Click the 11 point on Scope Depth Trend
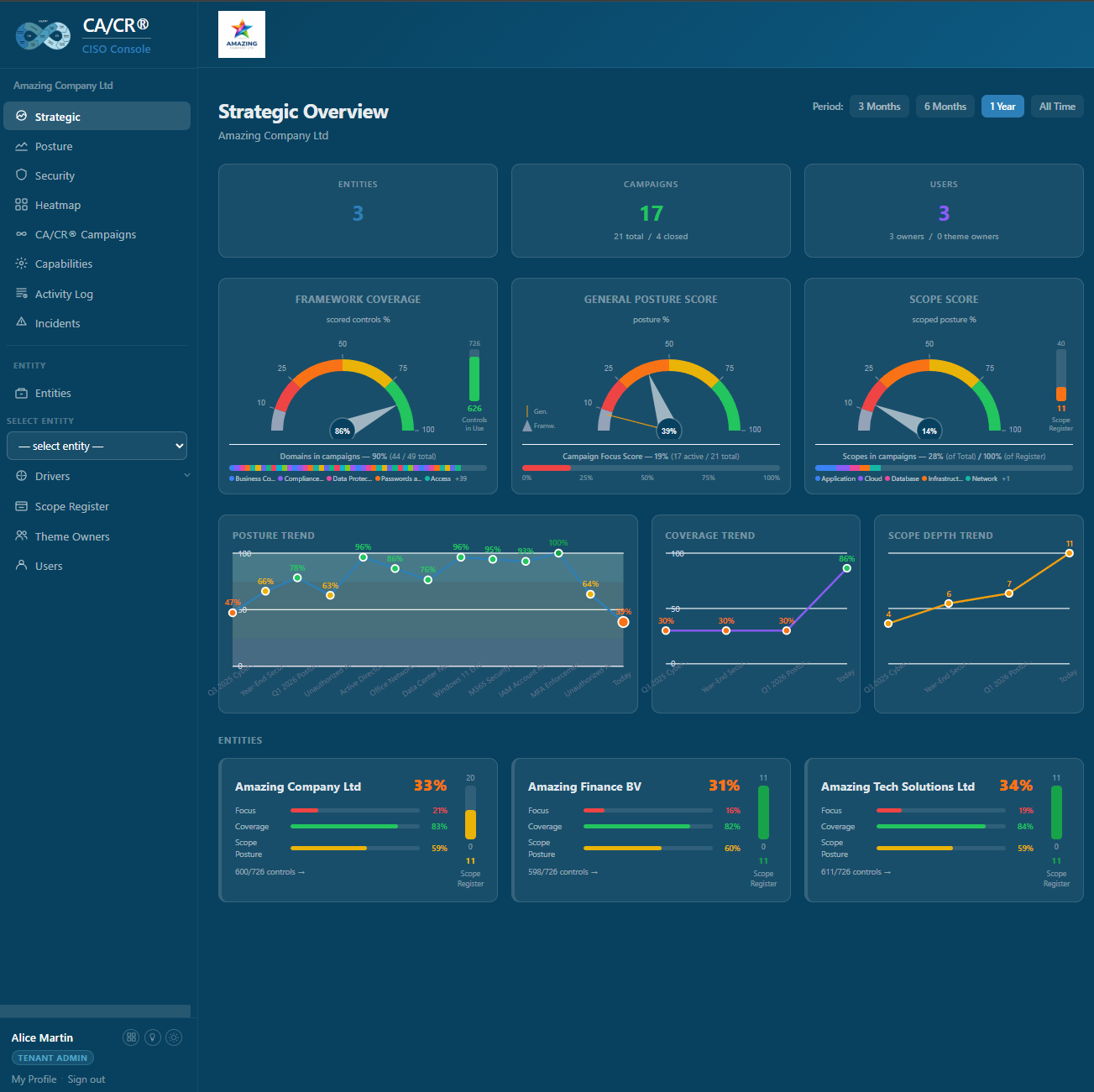 1069,553
